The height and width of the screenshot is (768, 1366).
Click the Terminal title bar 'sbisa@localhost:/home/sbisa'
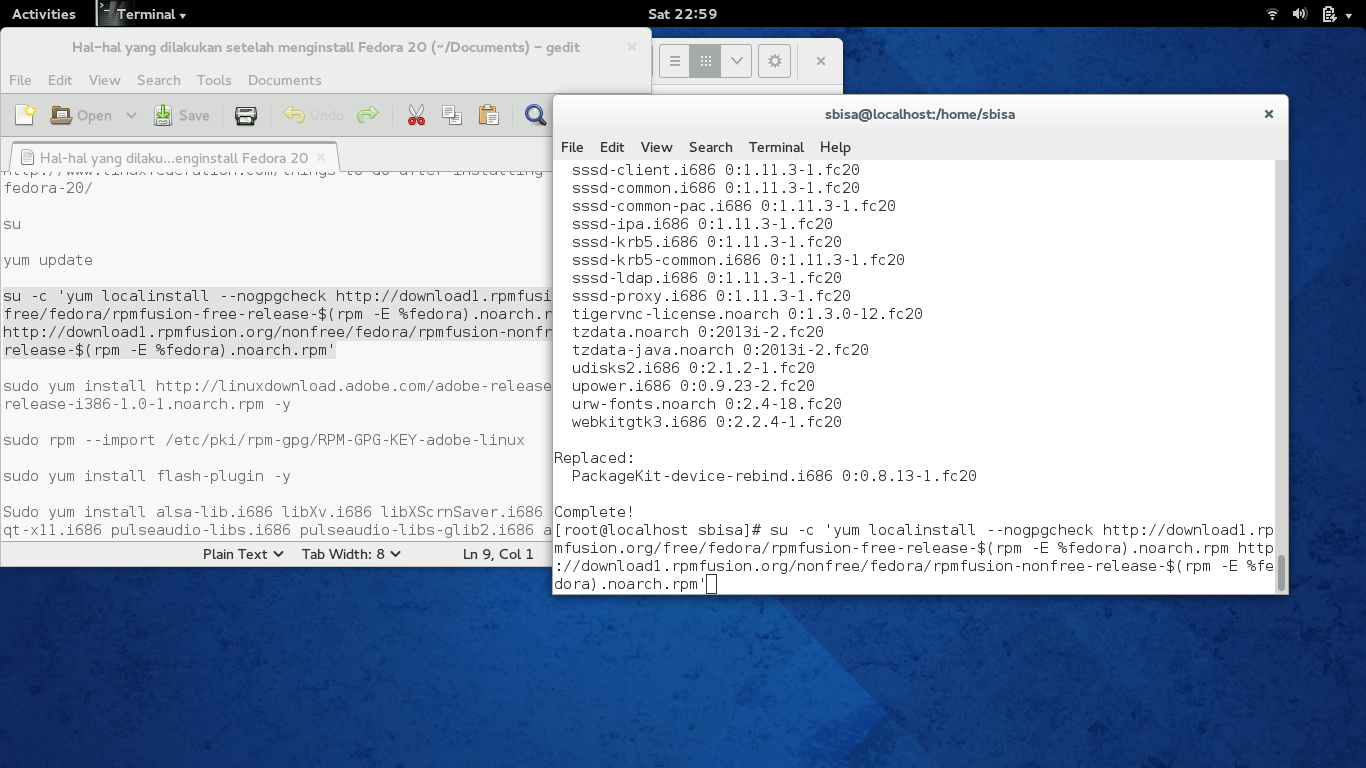tap(920, 114)
